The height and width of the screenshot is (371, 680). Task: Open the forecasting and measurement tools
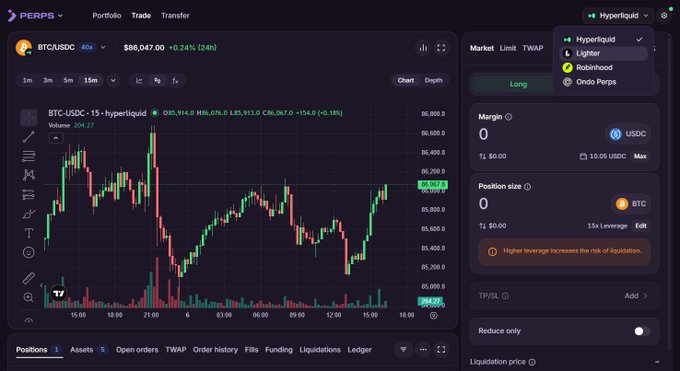[29, 194]
